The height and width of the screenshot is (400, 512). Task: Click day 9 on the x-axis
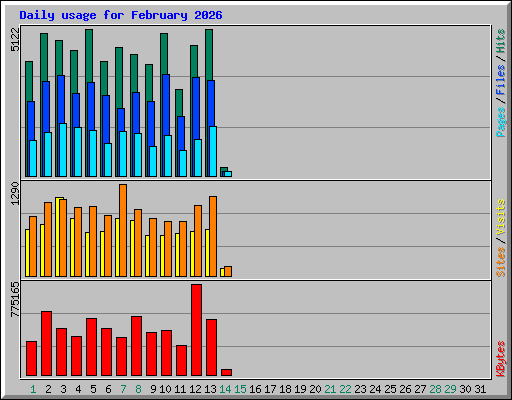(153, 389)
